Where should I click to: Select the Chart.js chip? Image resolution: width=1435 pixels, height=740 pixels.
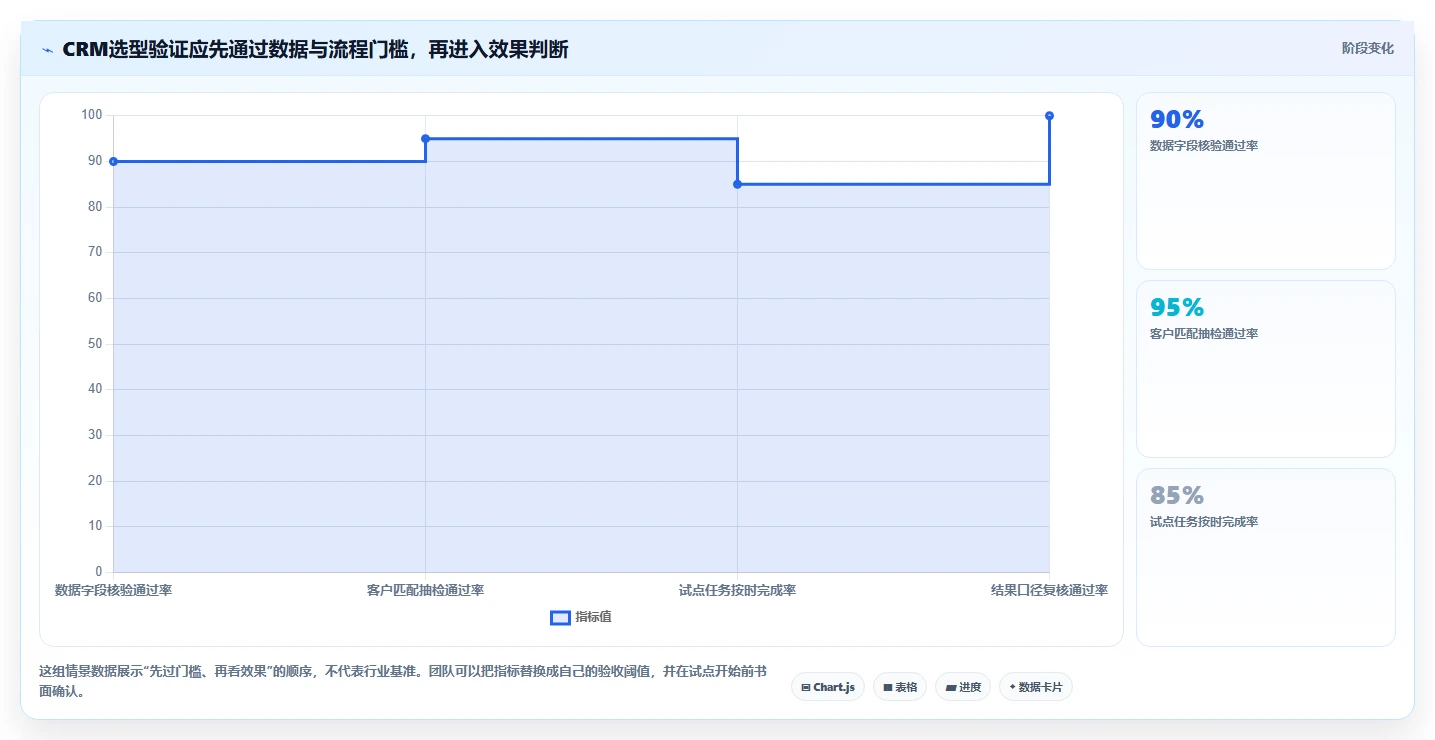tap(828, 687)
